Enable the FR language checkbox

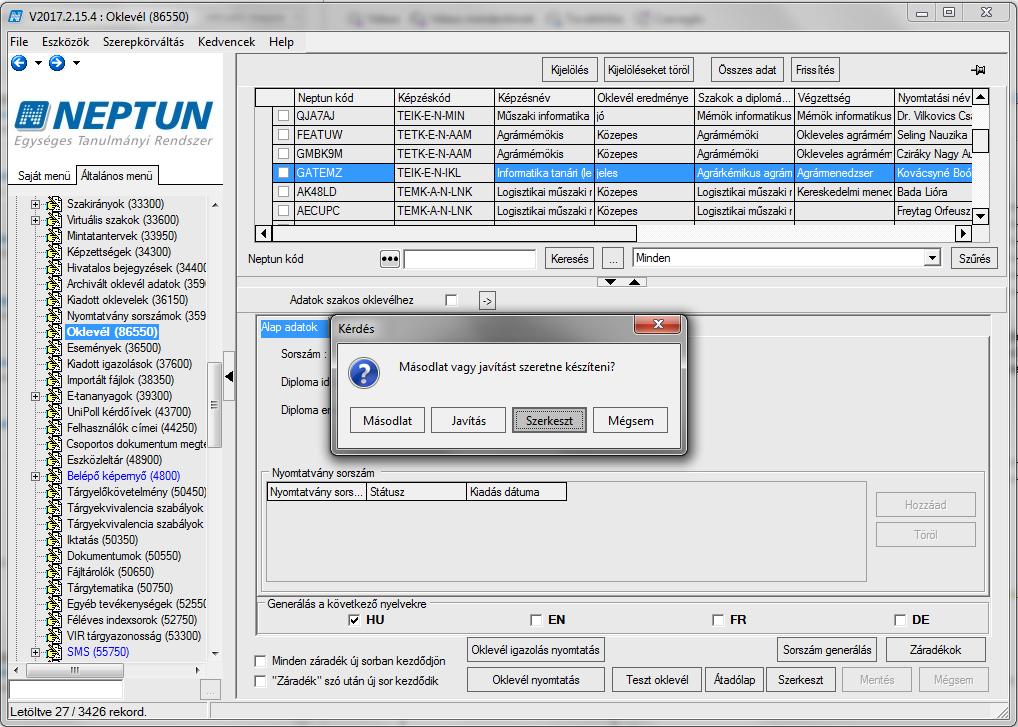click(717, 620)
